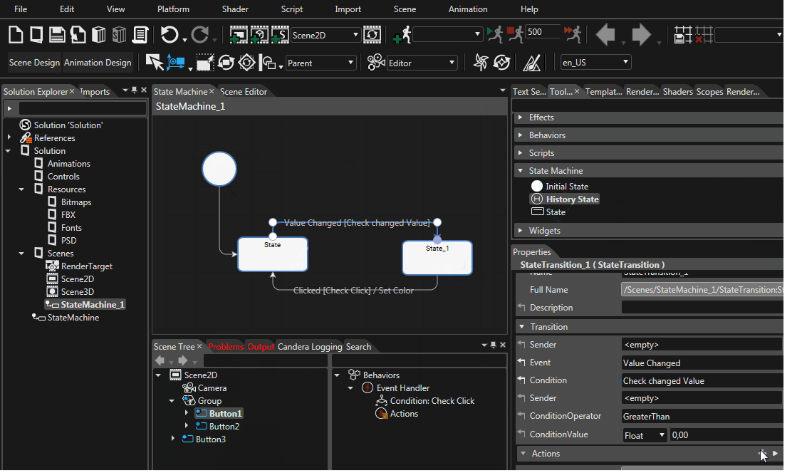The width and height of the screenshot is (785, 472).
Task: Open the Shader menu
Action: coord(235,9)
